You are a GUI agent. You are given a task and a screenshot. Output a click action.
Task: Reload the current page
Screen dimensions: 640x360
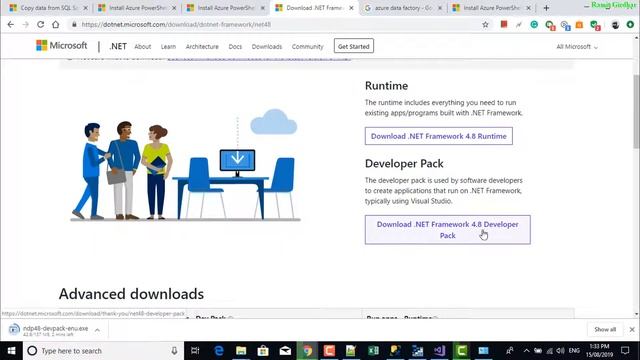point(40,24)
